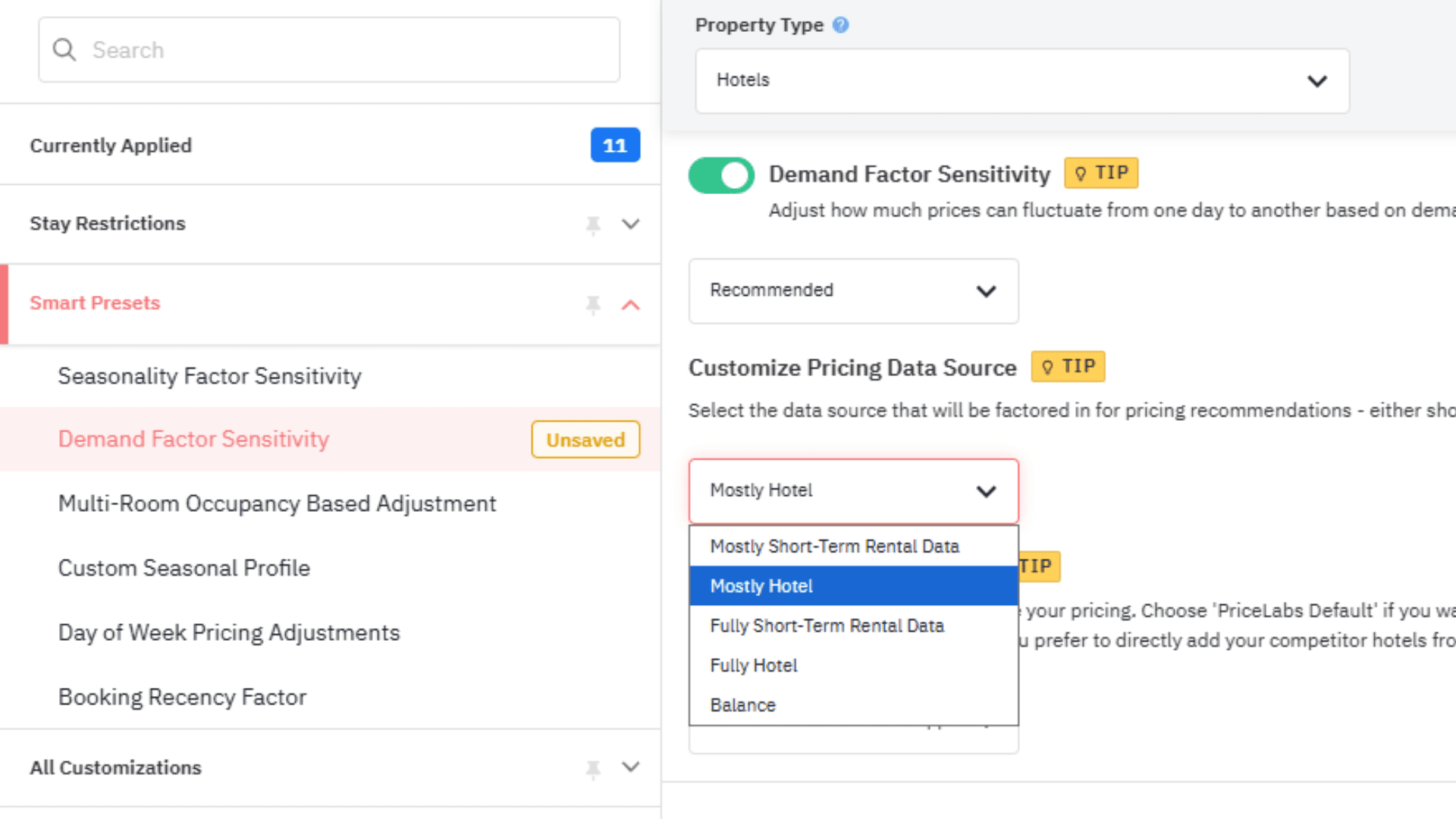Screen dimensions: 1456x819
Task: Expand the Stay Restrictions section
Action: 631,224
